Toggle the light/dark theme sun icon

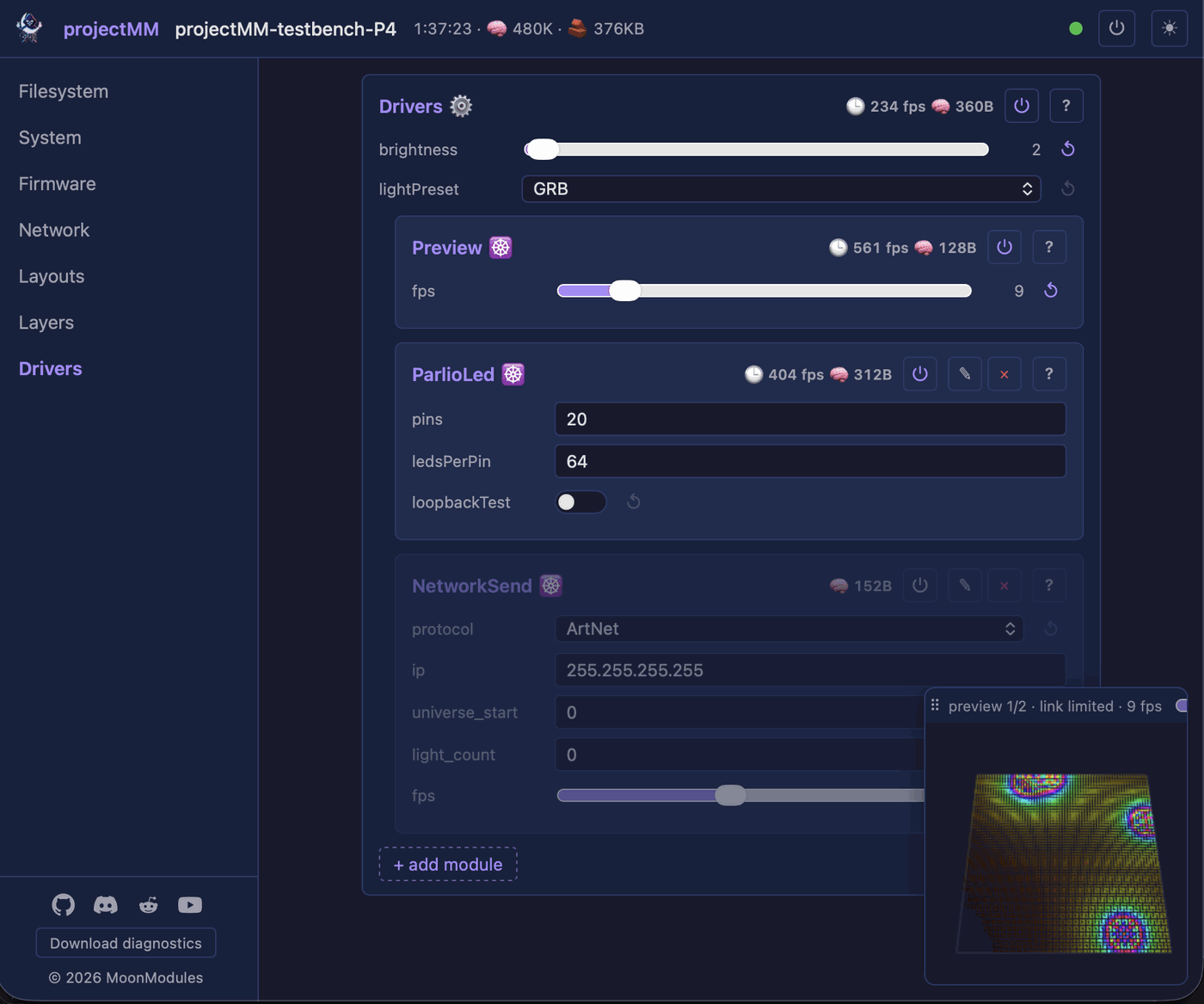point(1170,28)
